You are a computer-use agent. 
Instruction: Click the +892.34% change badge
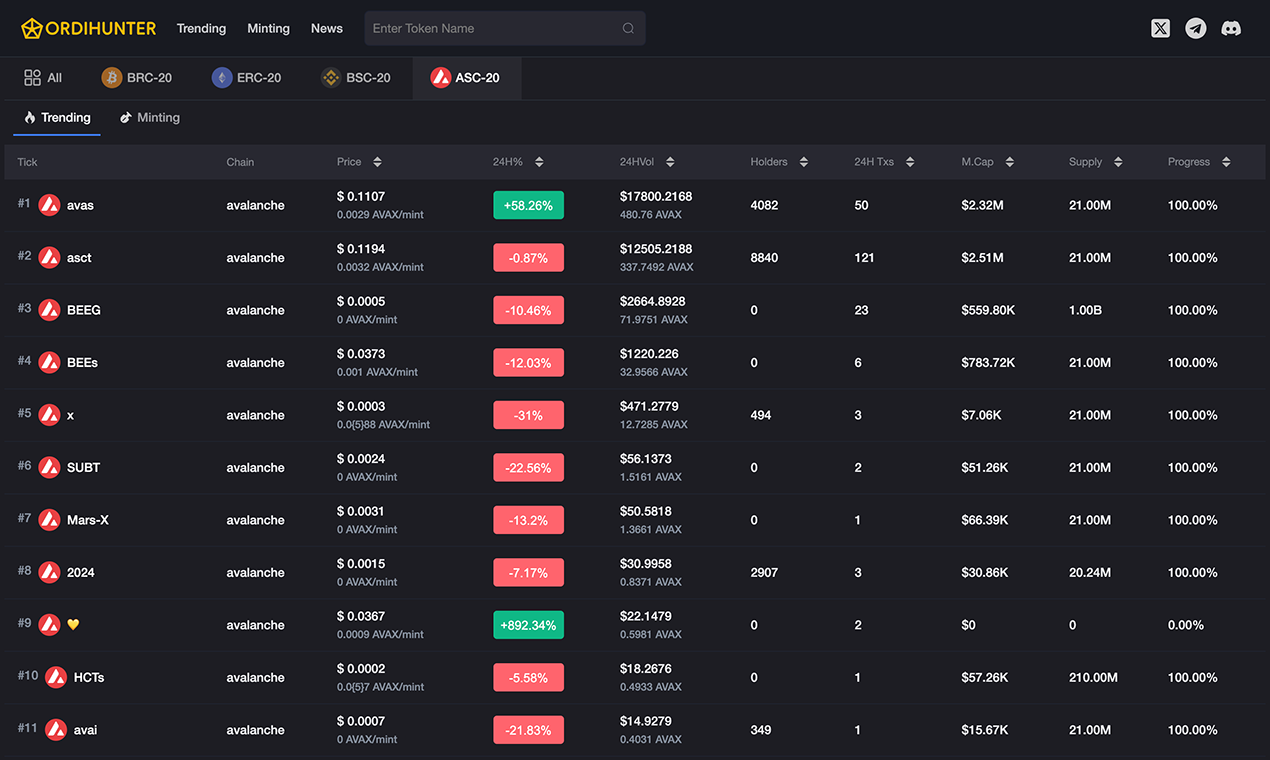(x=528, y=625)
